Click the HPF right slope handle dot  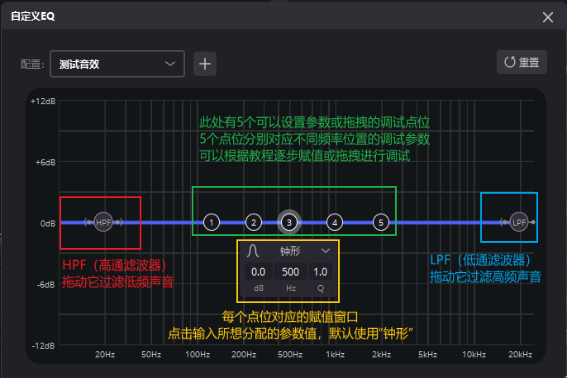(118, 222)
